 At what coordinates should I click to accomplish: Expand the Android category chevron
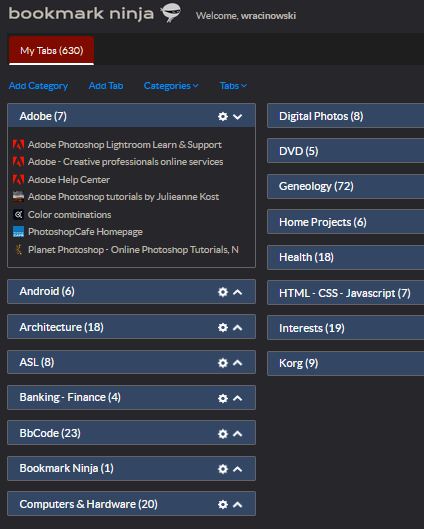pos(237,292)
